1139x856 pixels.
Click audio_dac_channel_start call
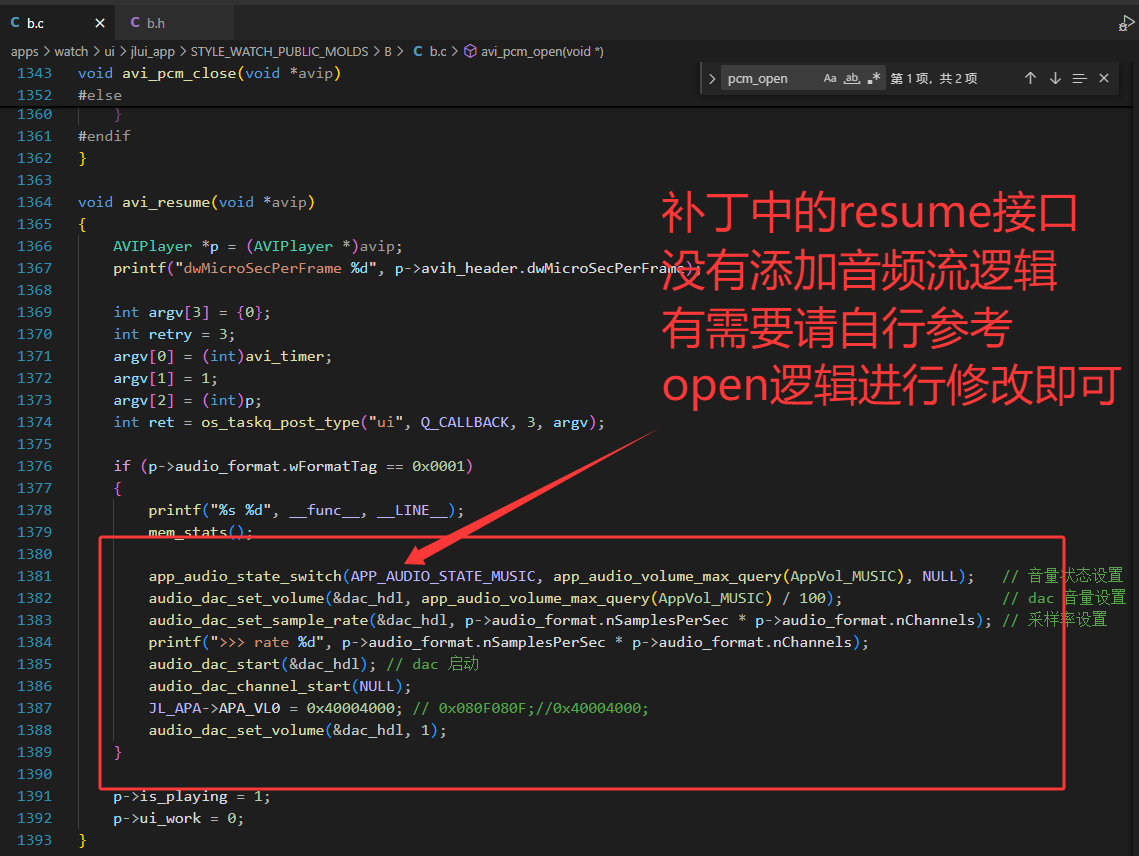click(249, 686)
